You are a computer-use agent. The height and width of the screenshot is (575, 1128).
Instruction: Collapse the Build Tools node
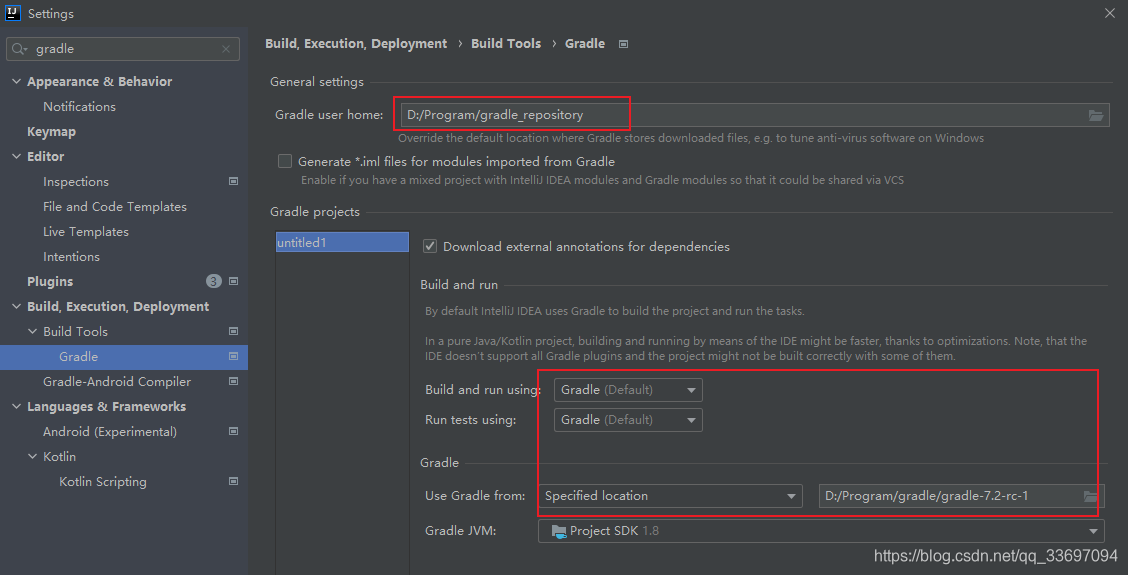[x=32, y=332]
